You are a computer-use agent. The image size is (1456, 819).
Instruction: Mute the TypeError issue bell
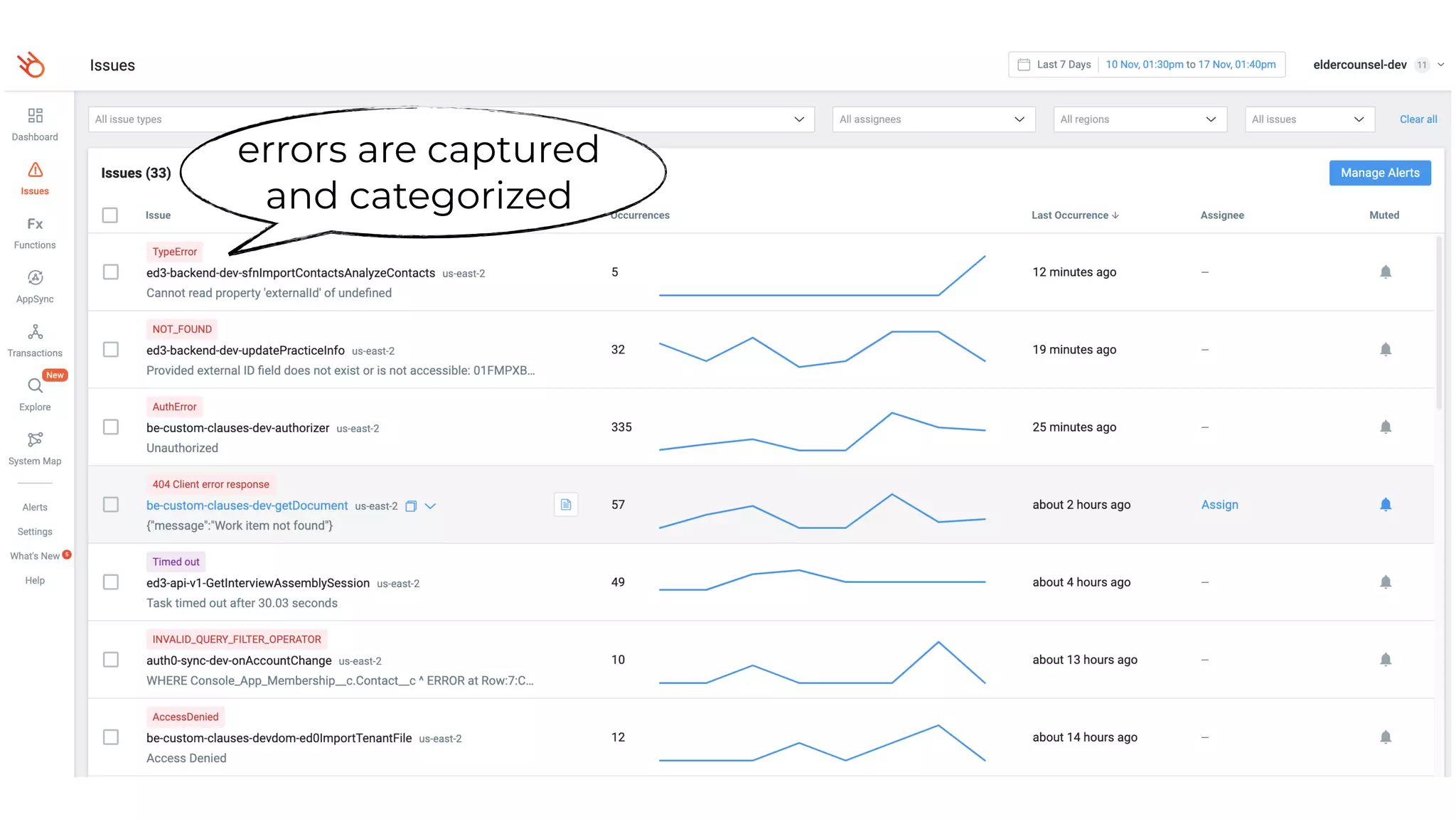point(1386,272)
